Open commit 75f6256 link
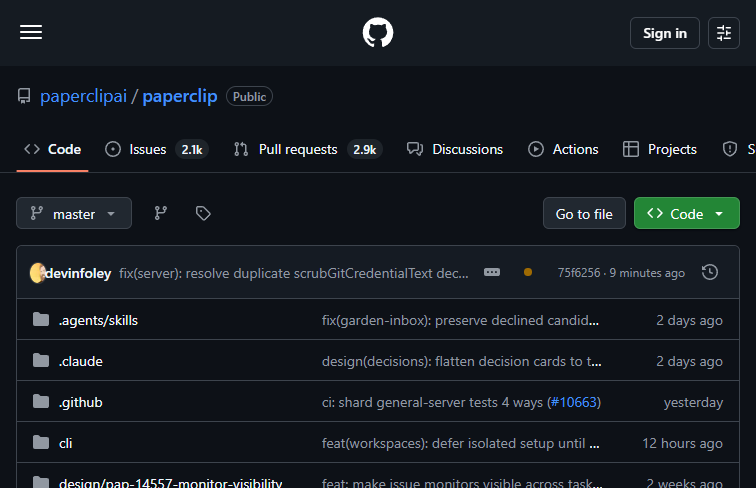The width and height of the screenshot is (756, 488). [579, 273]
